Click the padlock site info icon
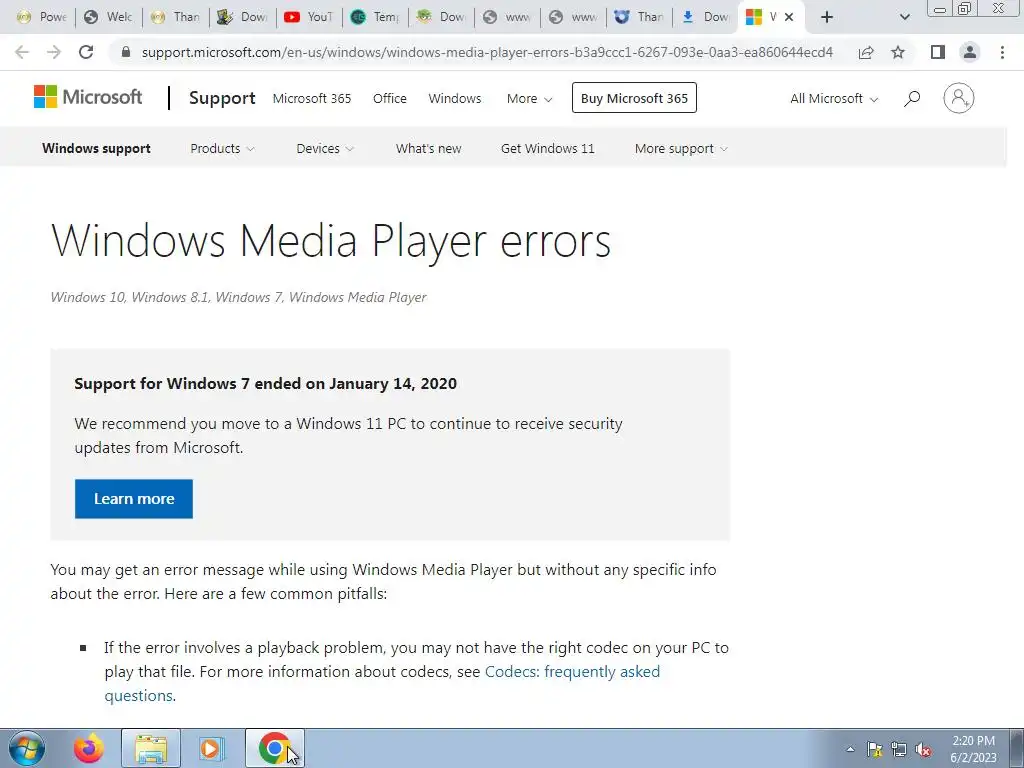Screen dimensions: 1024x768 pos(126,52)
